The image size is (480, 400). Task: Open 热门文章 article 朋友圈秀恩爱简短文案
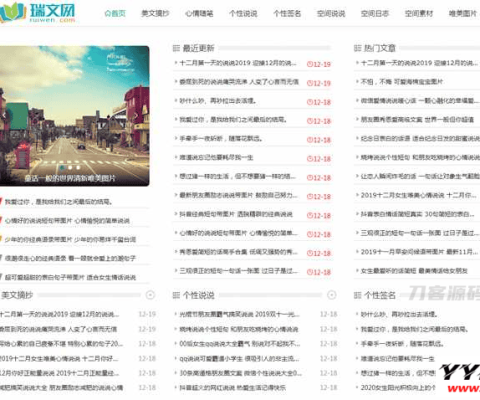tap(417, 119)
